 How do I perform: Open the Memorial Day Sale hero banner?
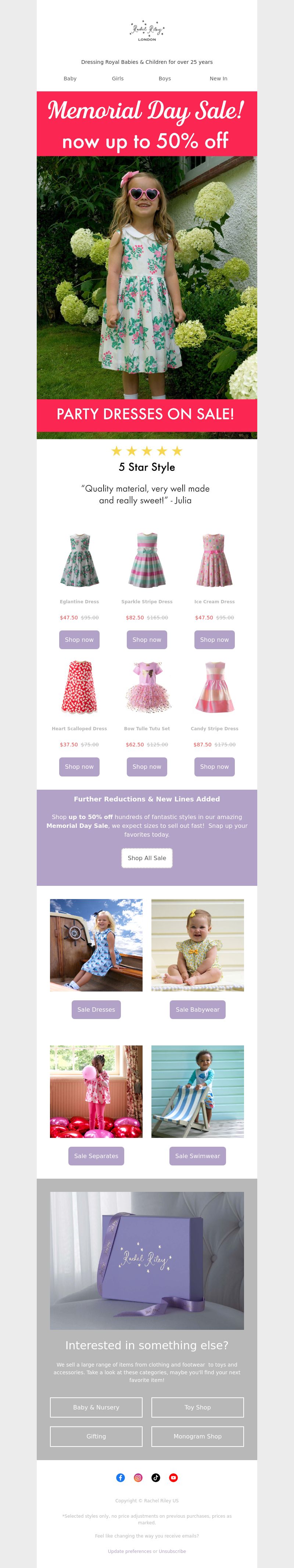[147, 265]
